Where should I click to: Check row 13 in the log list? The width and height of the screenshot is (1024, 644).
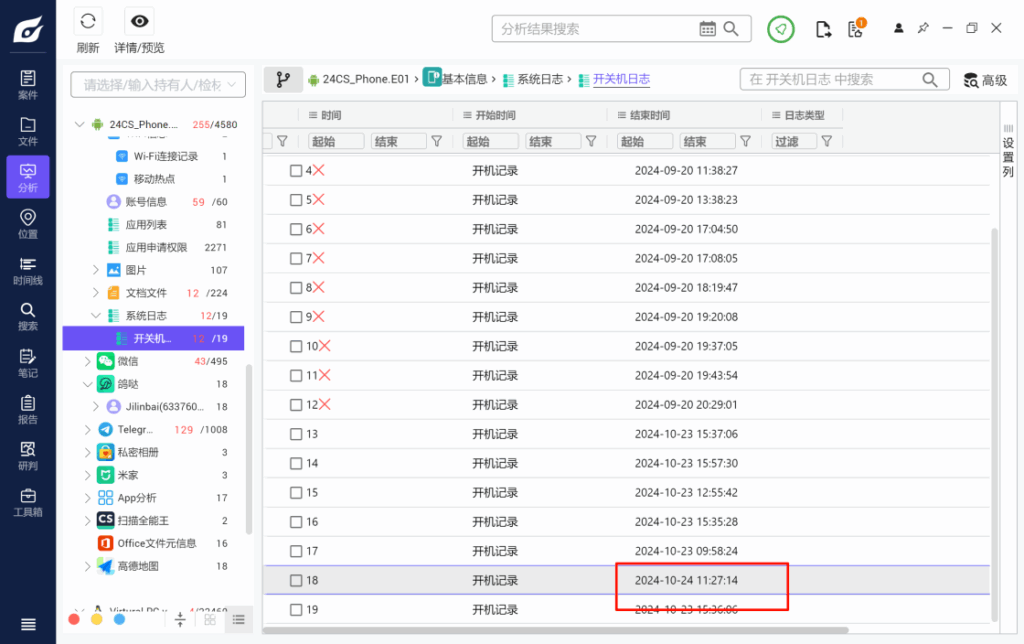pos(296,434)
